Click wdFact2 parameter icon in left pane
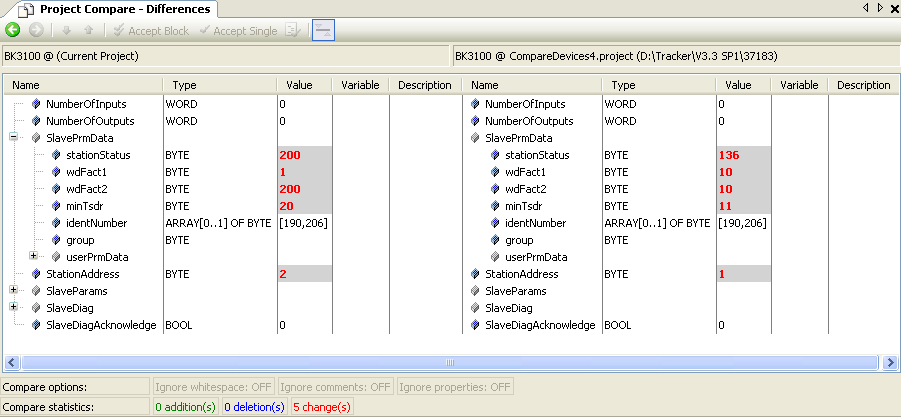Viewport: 901px width, 417px height. (56, 189)
